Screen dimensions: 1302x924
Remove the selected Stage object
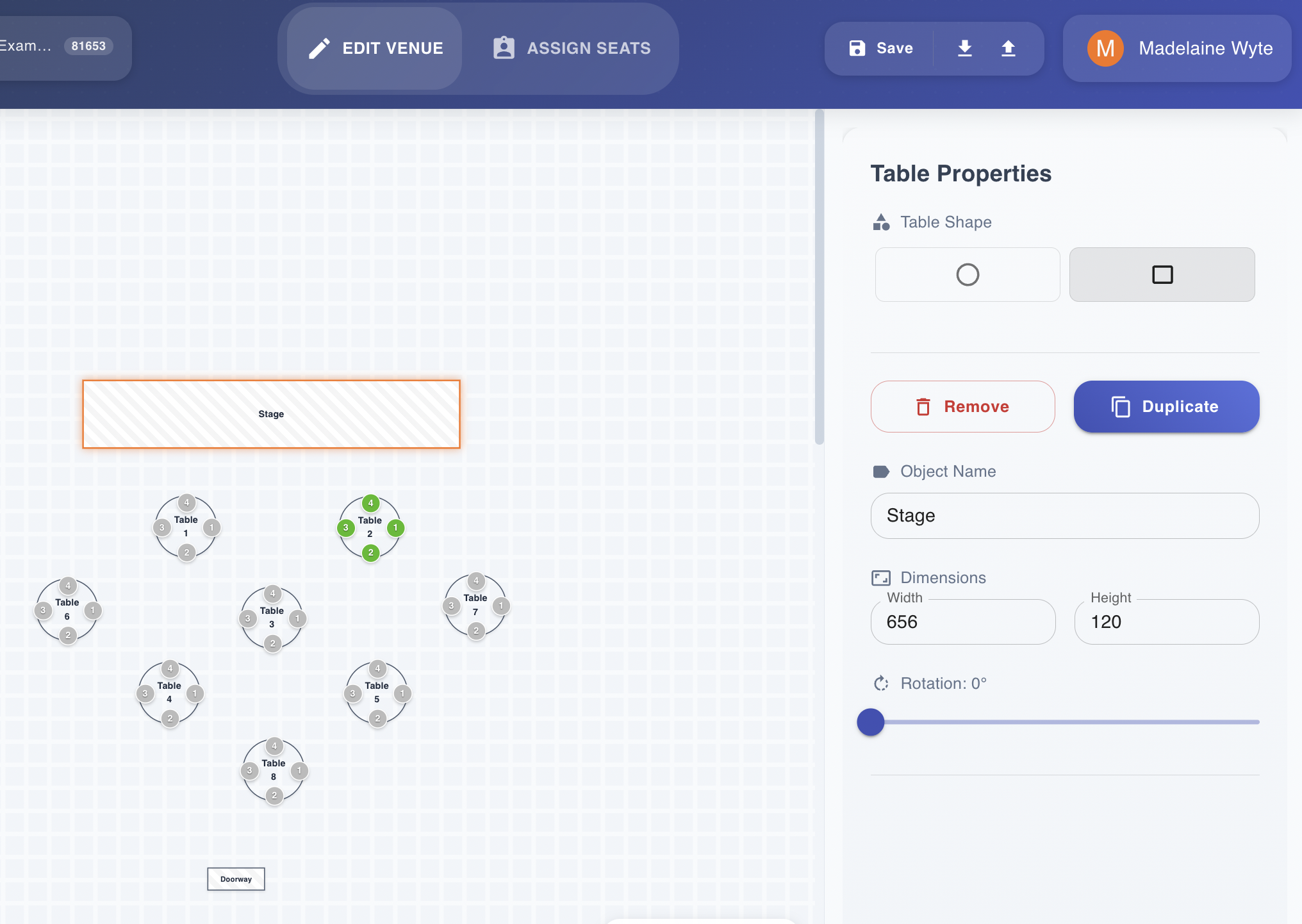[962, 406]
